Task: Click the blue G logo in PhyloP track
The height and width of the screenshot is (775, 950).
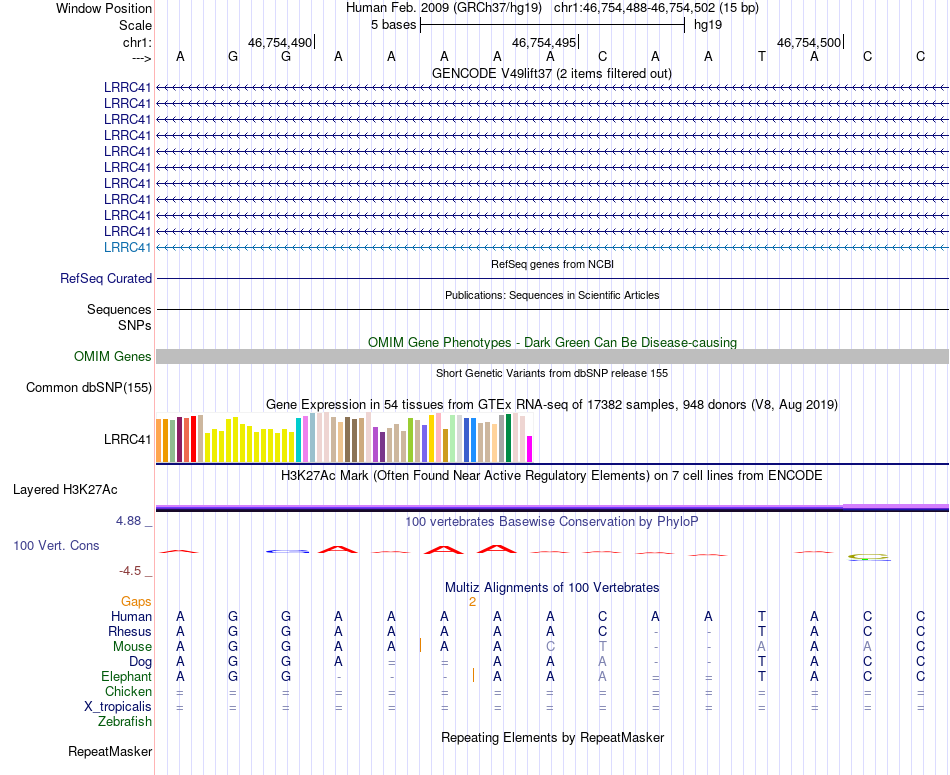Action: (x=288, y=551)
